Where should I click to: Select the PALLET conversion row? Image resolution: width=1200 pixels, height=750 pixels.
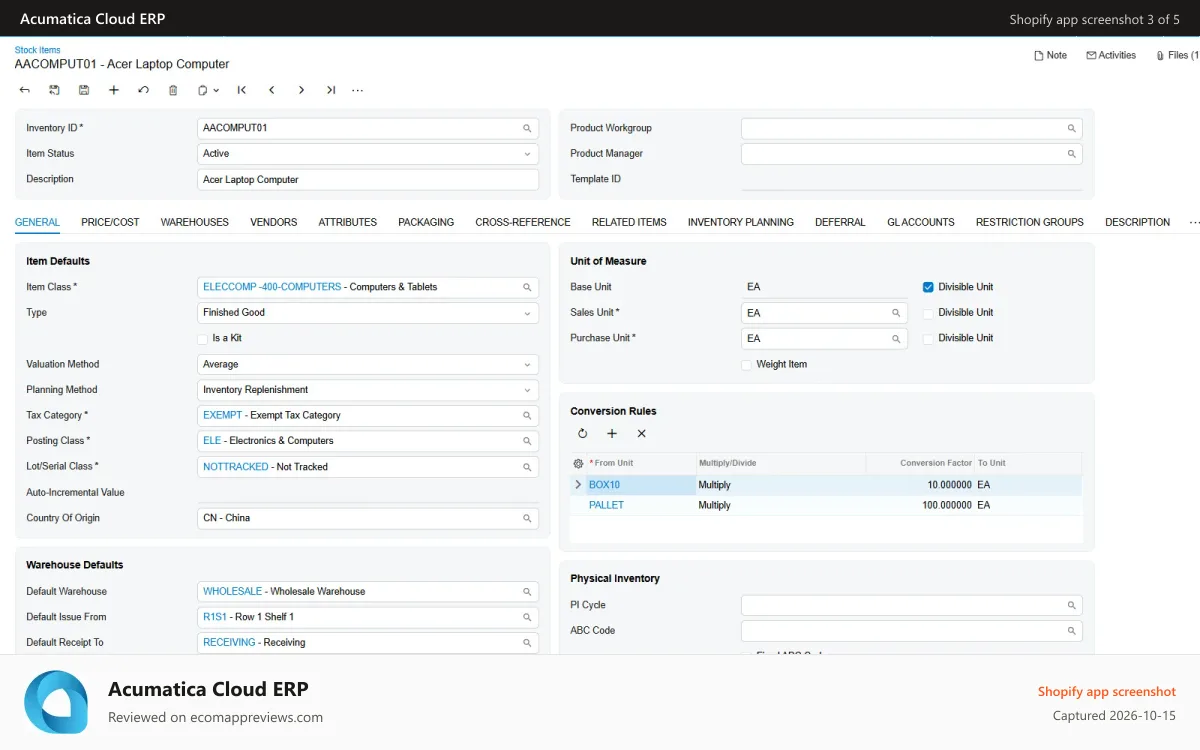826,506
